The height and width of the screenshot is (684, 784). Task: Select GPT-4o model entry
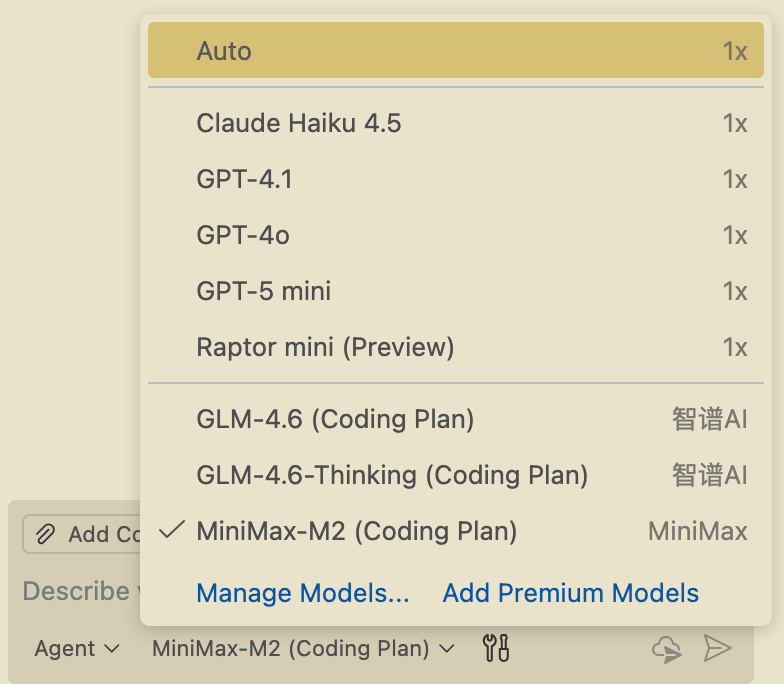pyautogui.click(x=456, y=235)
